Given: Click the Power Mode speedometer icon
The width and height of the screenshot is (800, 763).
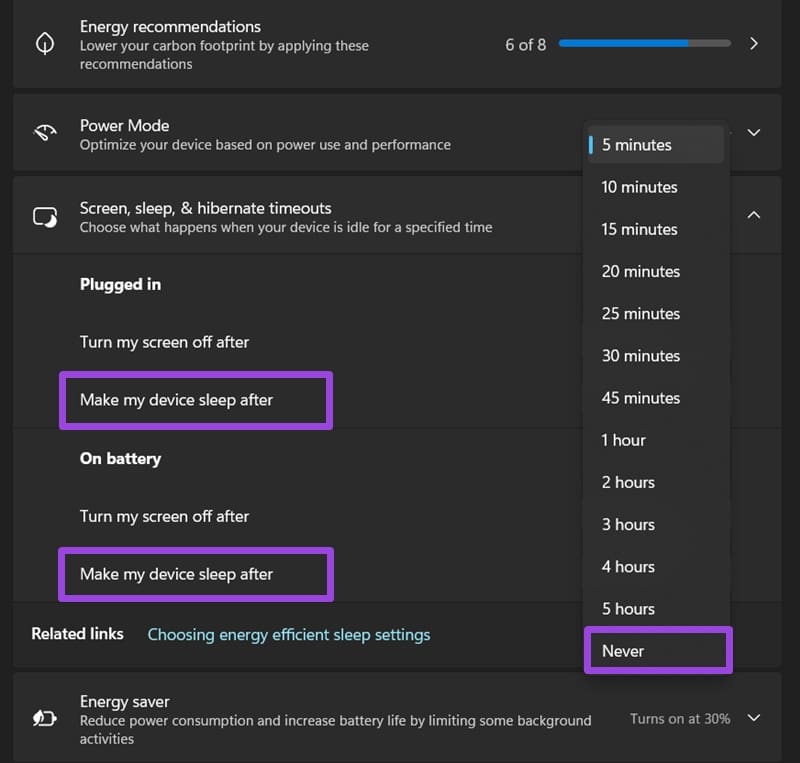Looking at the screenshot, I should point(44,132).
